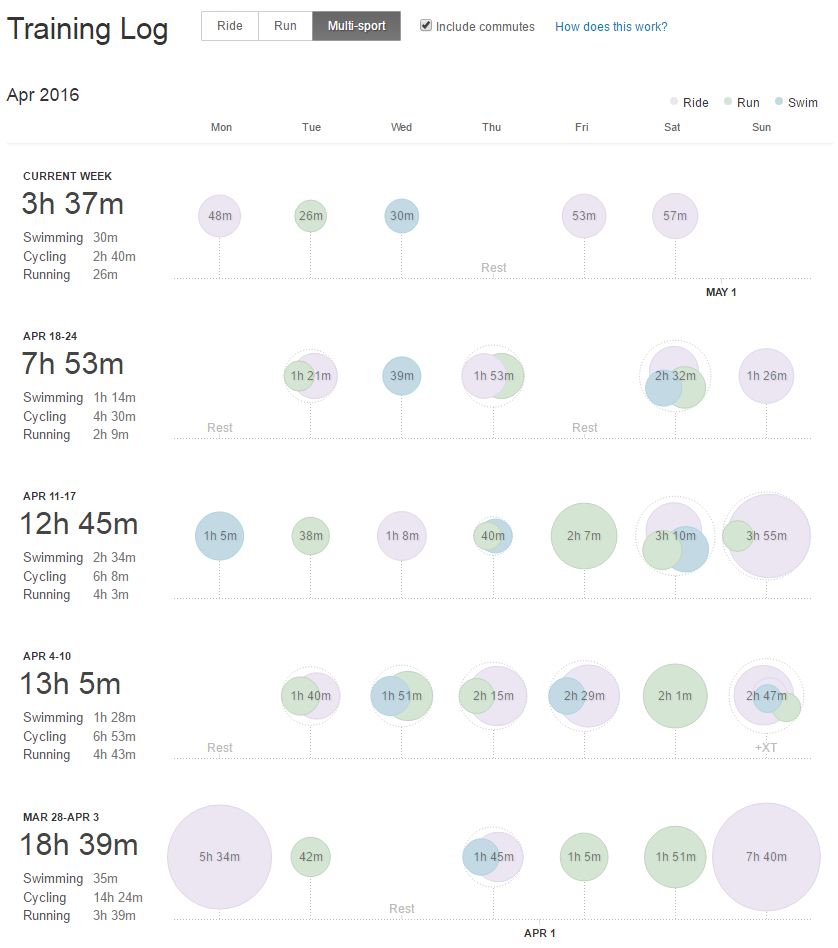Switch to the Ride tab
838x948 pixels.
(229, 26)
